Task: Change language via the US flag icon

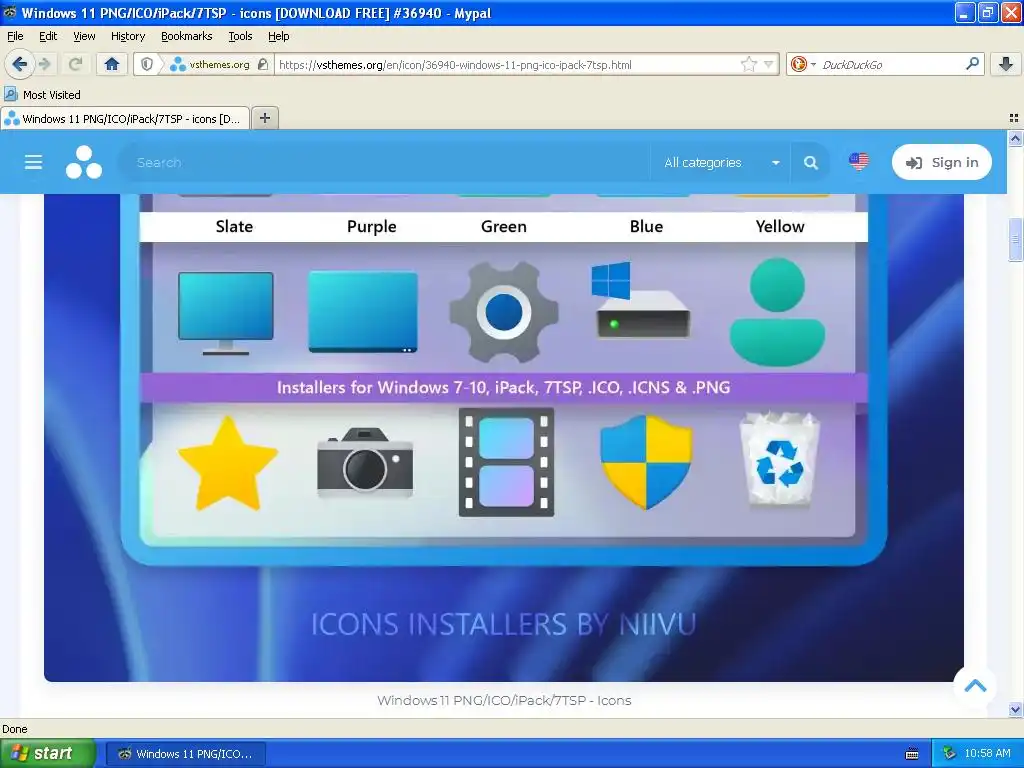Action: click(x=859, y=161)
